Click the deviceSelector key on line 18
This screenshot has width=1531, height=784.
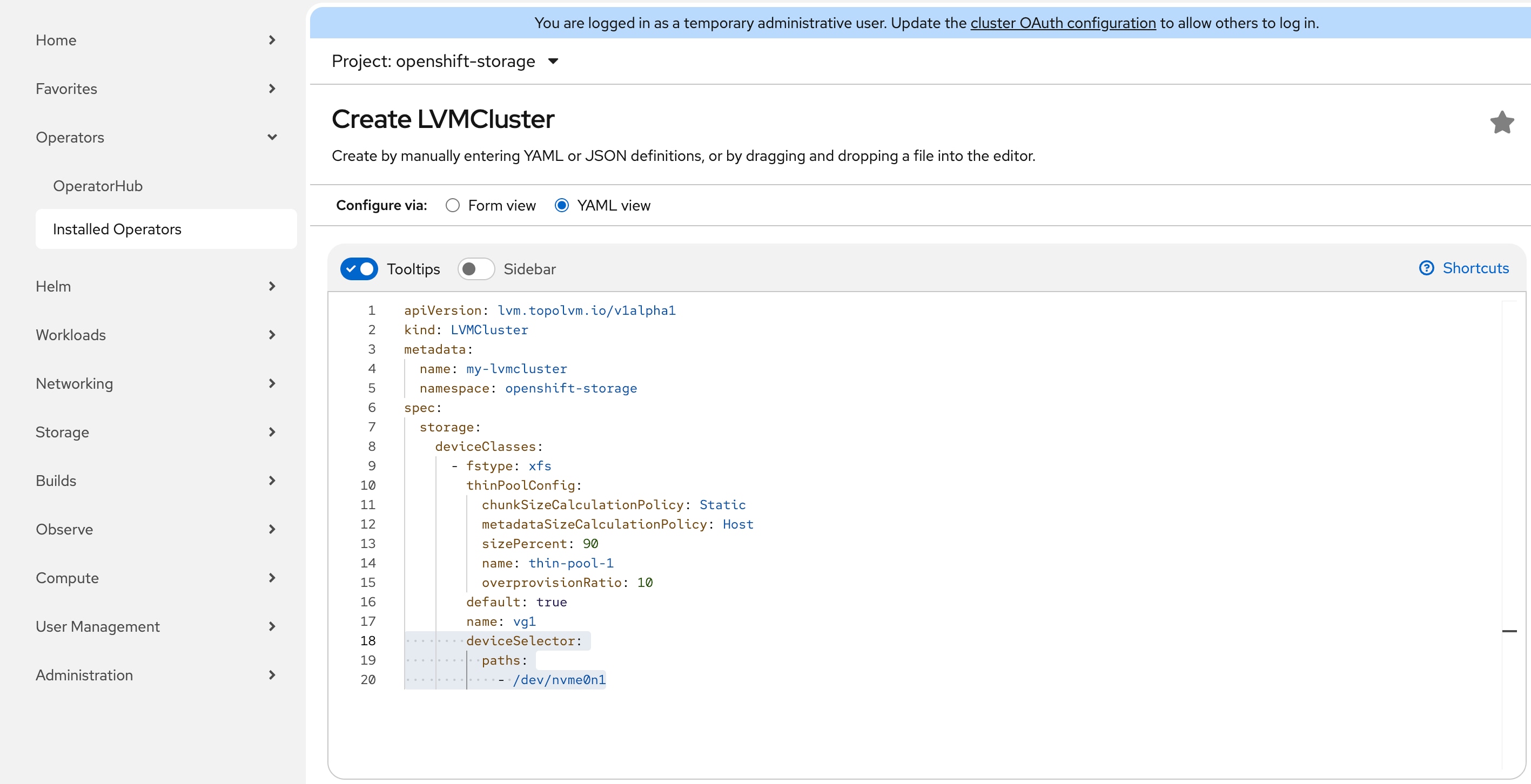click(521, 641)
